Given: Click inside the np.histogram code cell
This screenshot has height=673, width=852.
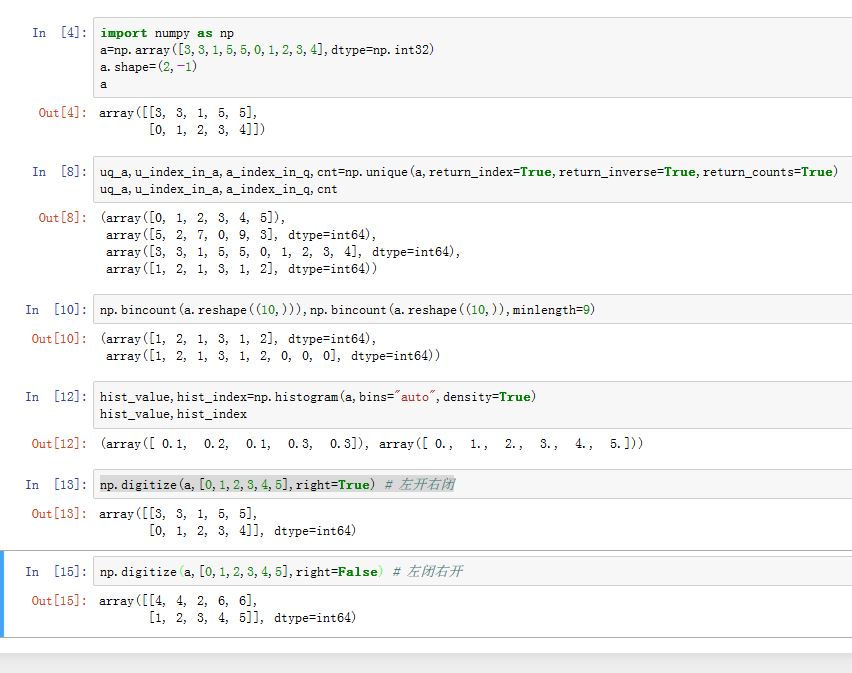Looking at the screenshot, I should (x=470, y=405).
